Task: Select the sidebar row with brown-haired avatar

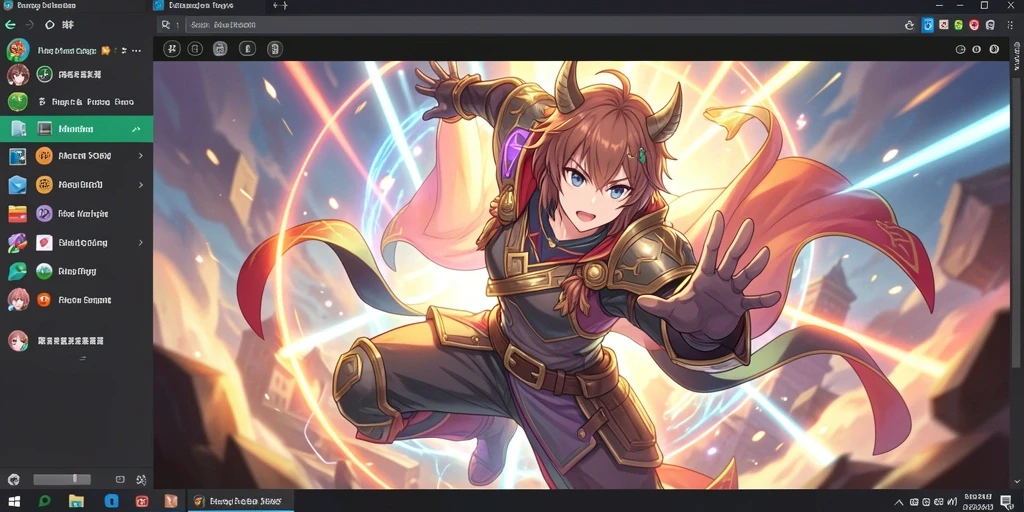Action: [76, 74]
